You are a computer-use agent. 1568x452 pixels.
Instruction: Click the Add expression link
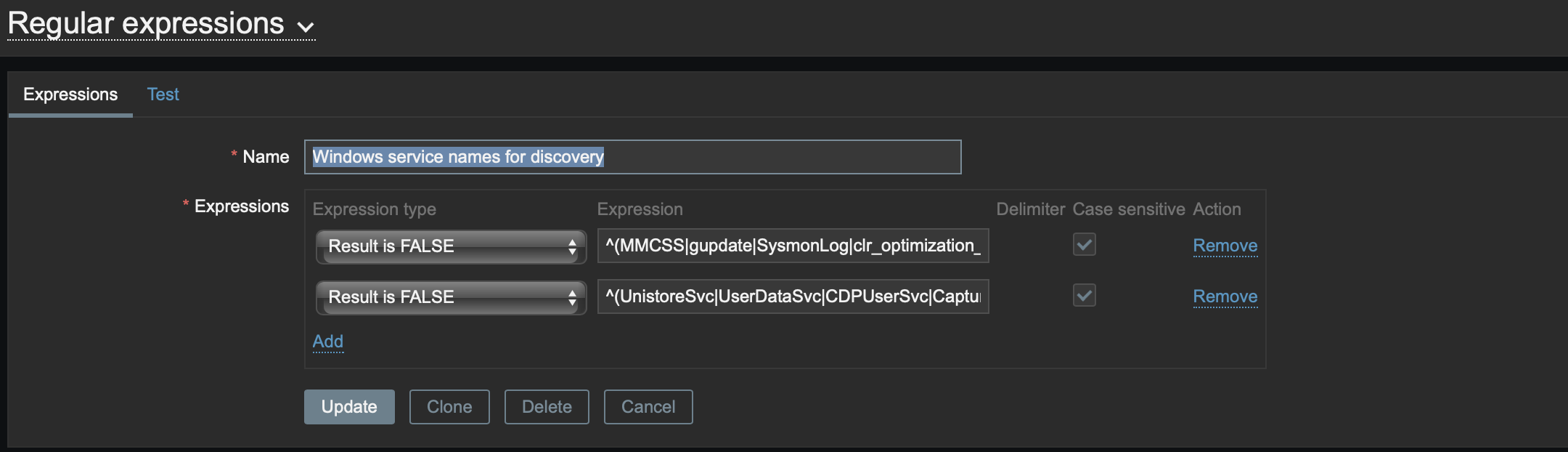pos(328,342)
